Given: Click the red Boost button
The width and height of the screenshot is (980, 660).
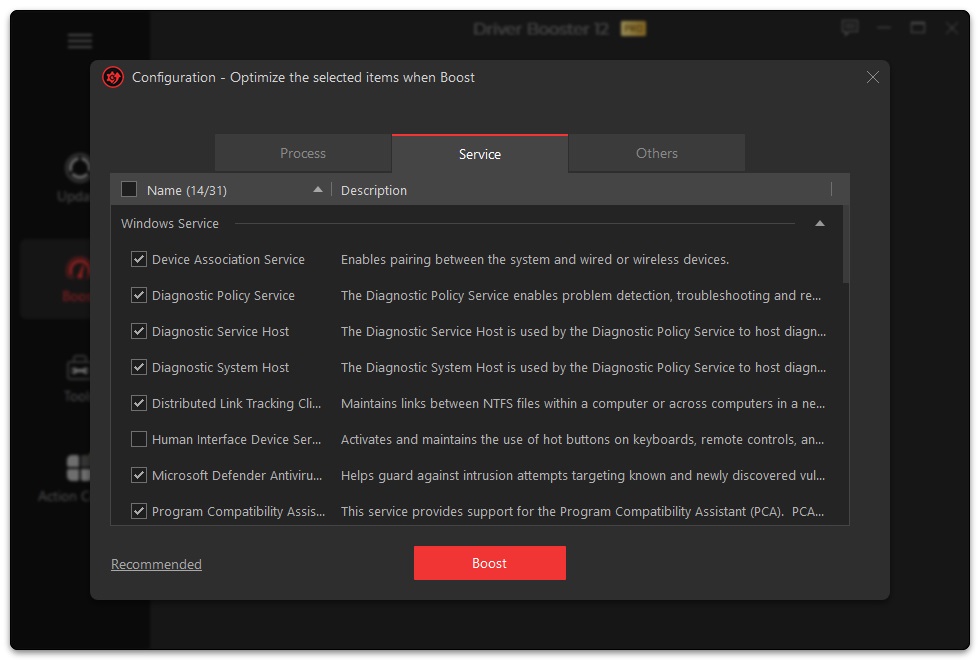Looking at the screenshot, I should pos(489,563).
